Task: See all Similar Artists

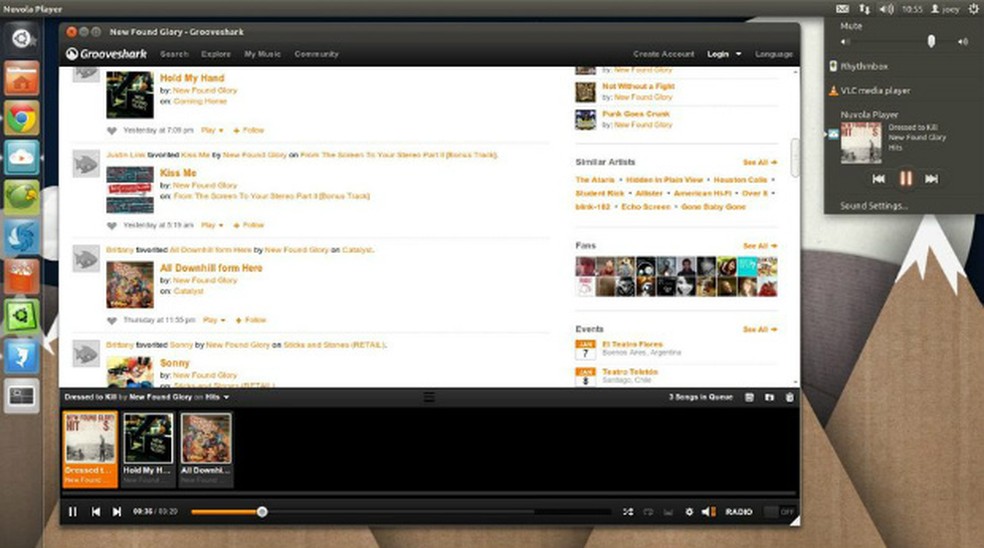Action: [x=760, y=163]
